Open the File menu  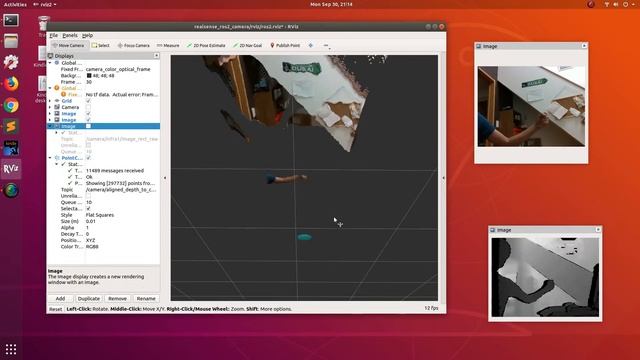coord(53,36)
